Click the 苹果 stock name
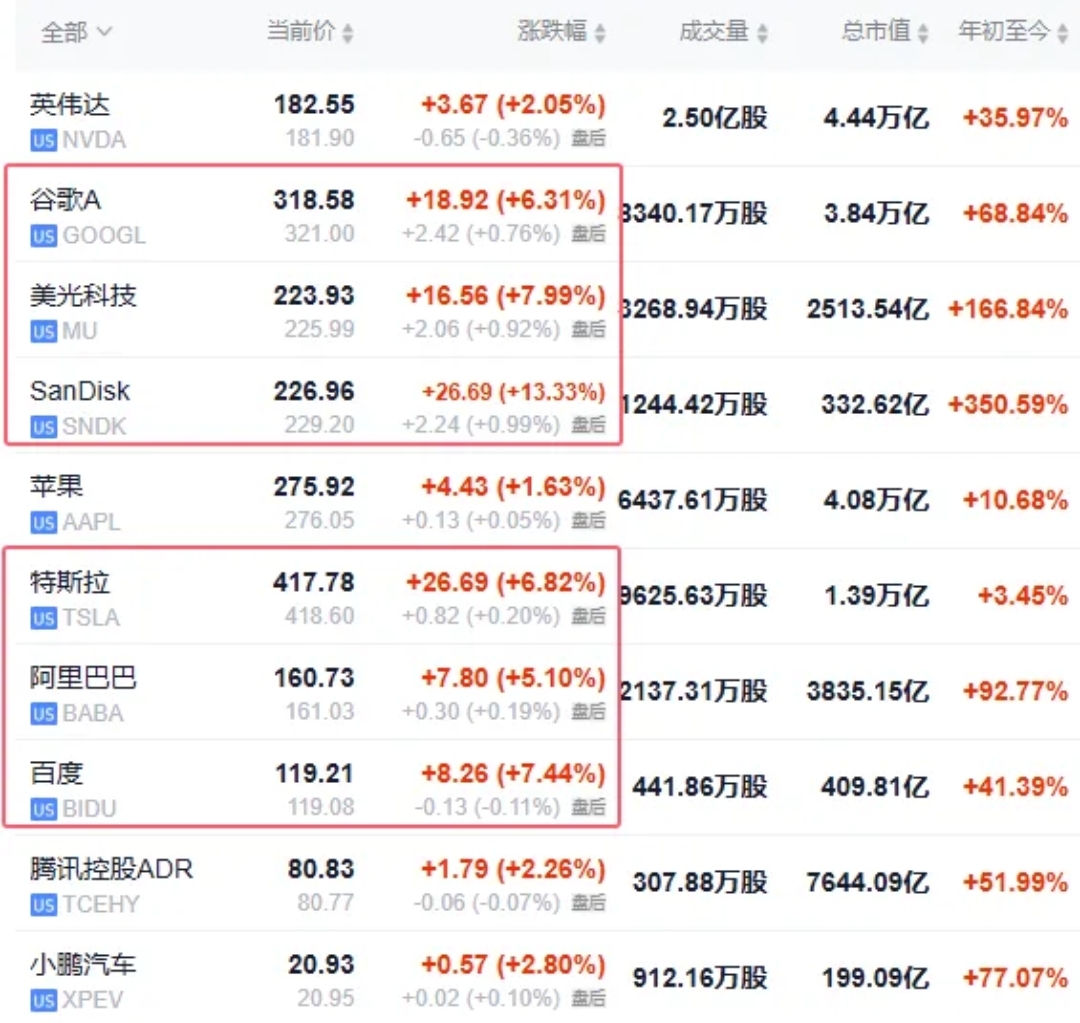The image size is (1080, 1023). [57, 486]
